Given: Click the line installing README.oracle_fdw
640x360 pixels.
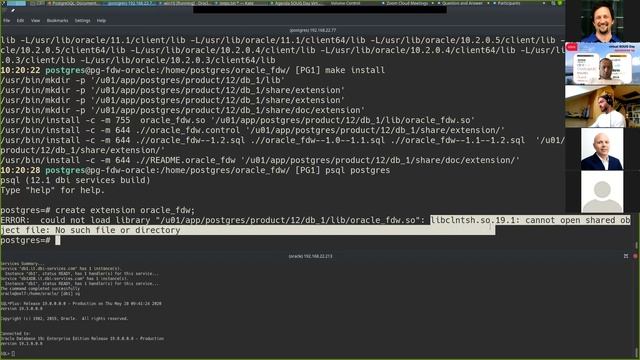Looking at the screenshot, I should (x=260, y=160).
